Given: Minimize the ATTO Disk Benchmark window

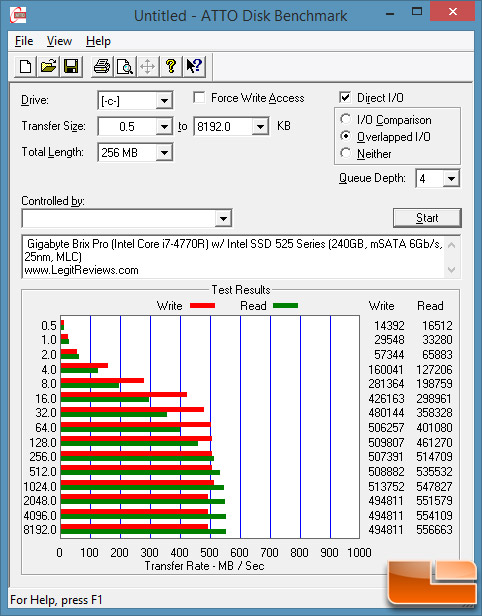Looking at the screenshot, I should (x=390, y=13).
